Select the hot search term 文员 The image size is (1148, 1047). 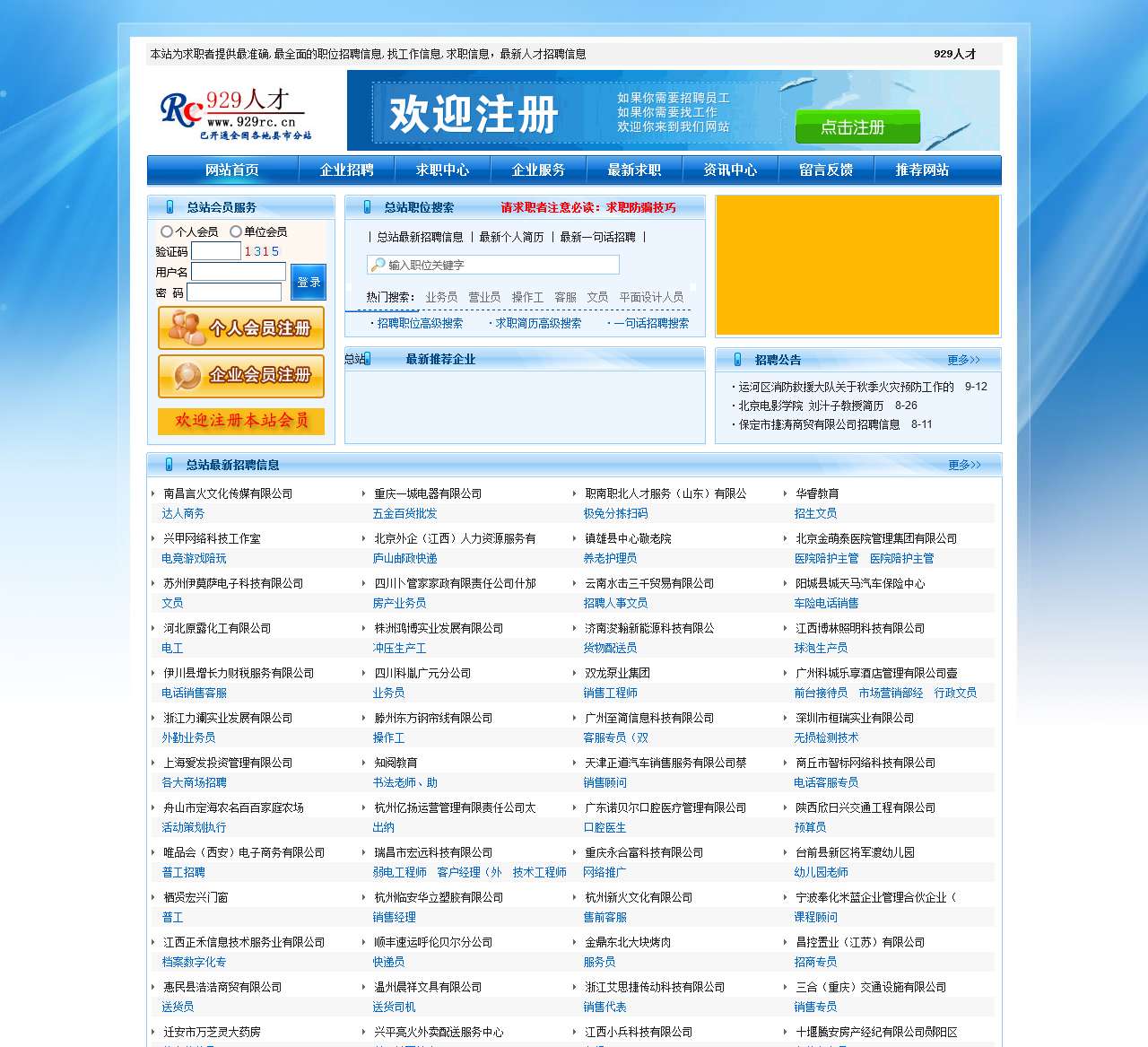tap(597, 297)
